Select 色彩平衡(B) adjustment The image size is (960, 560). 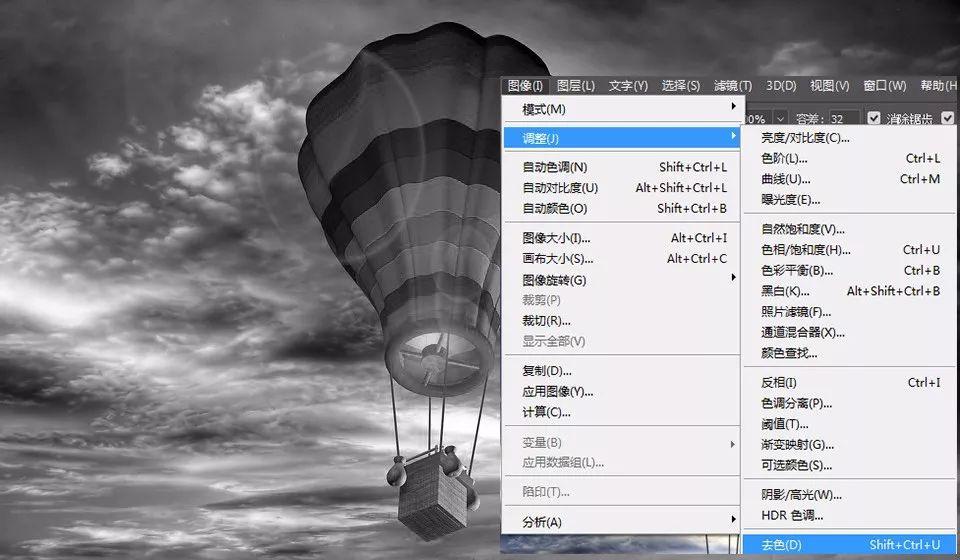click(x=850, y=271)
